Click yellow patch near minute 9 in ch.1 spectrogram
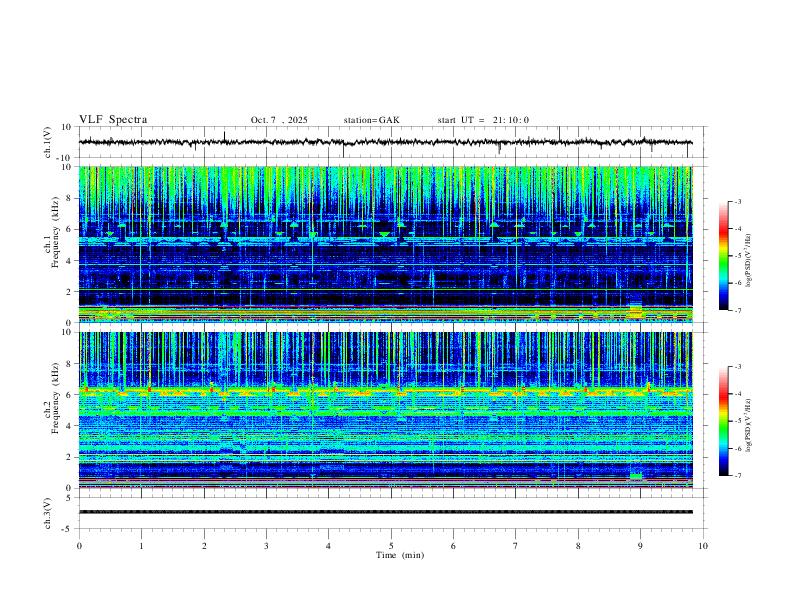792x612 pixels. [x=635, y=310]
